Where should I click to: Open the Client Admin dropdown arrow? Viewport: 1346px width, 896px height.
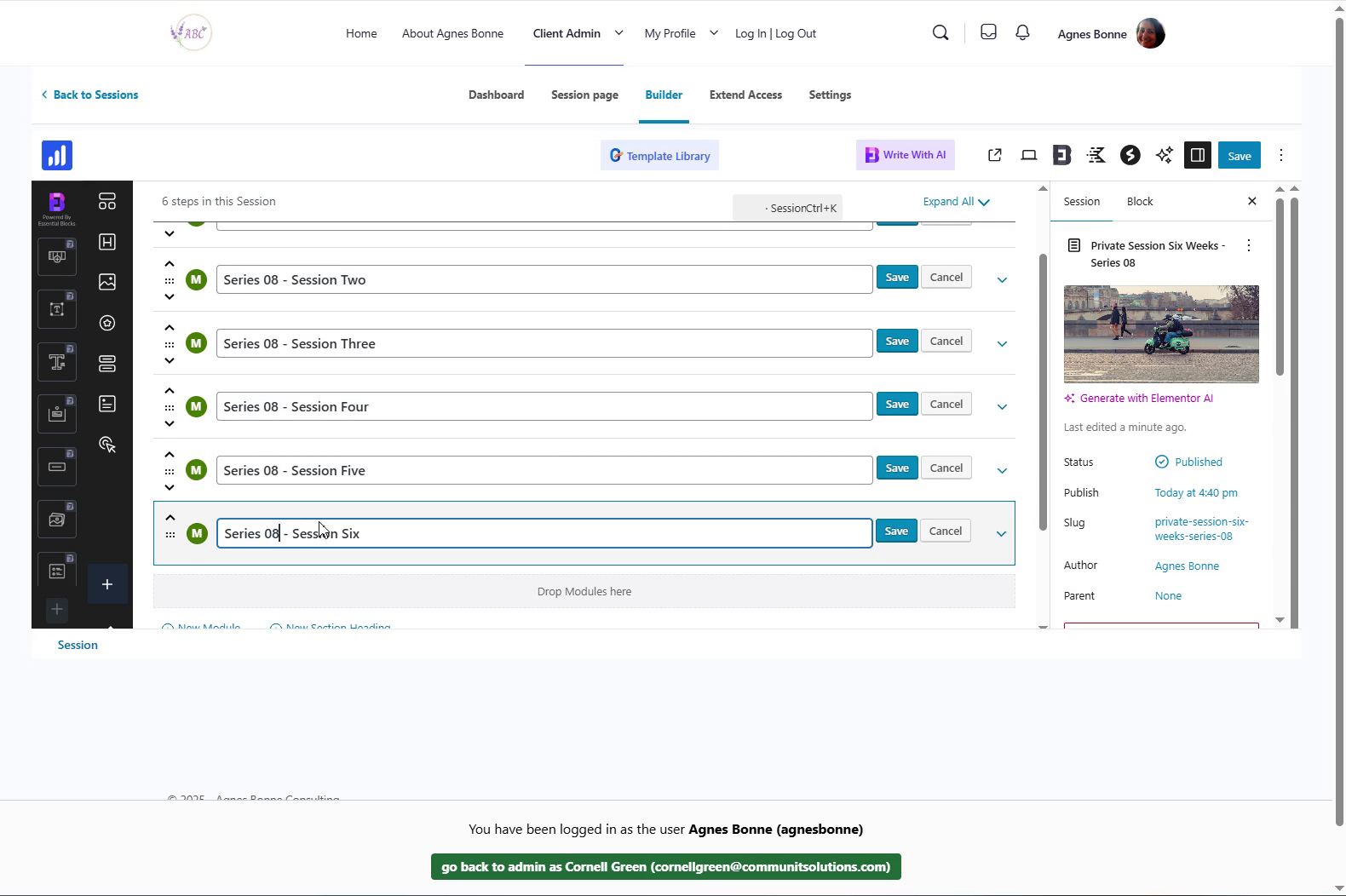(x=618, y=33)
